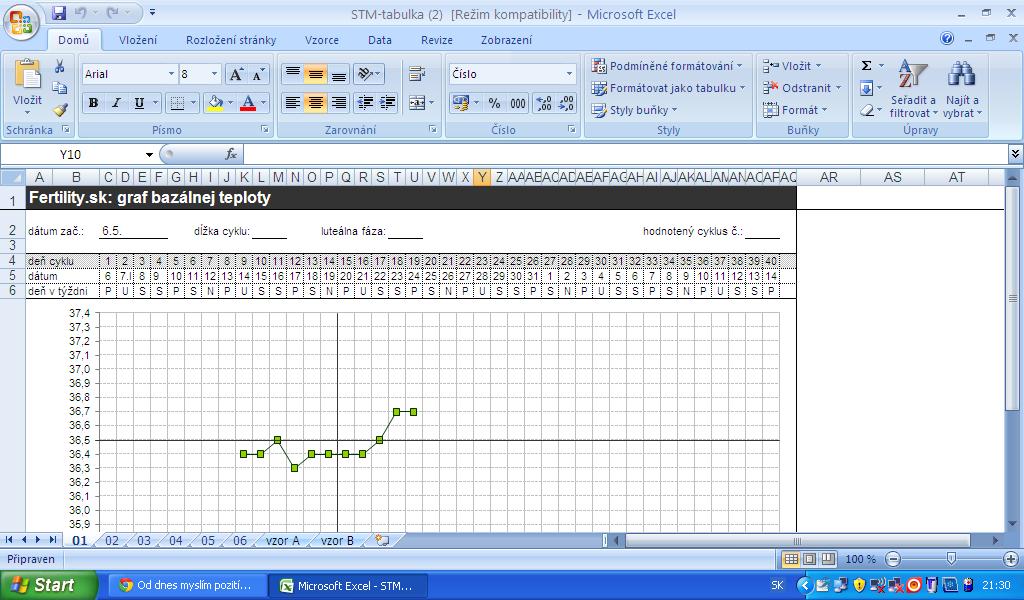Toggle center horizontal alignment

click(x=315, y=103)
